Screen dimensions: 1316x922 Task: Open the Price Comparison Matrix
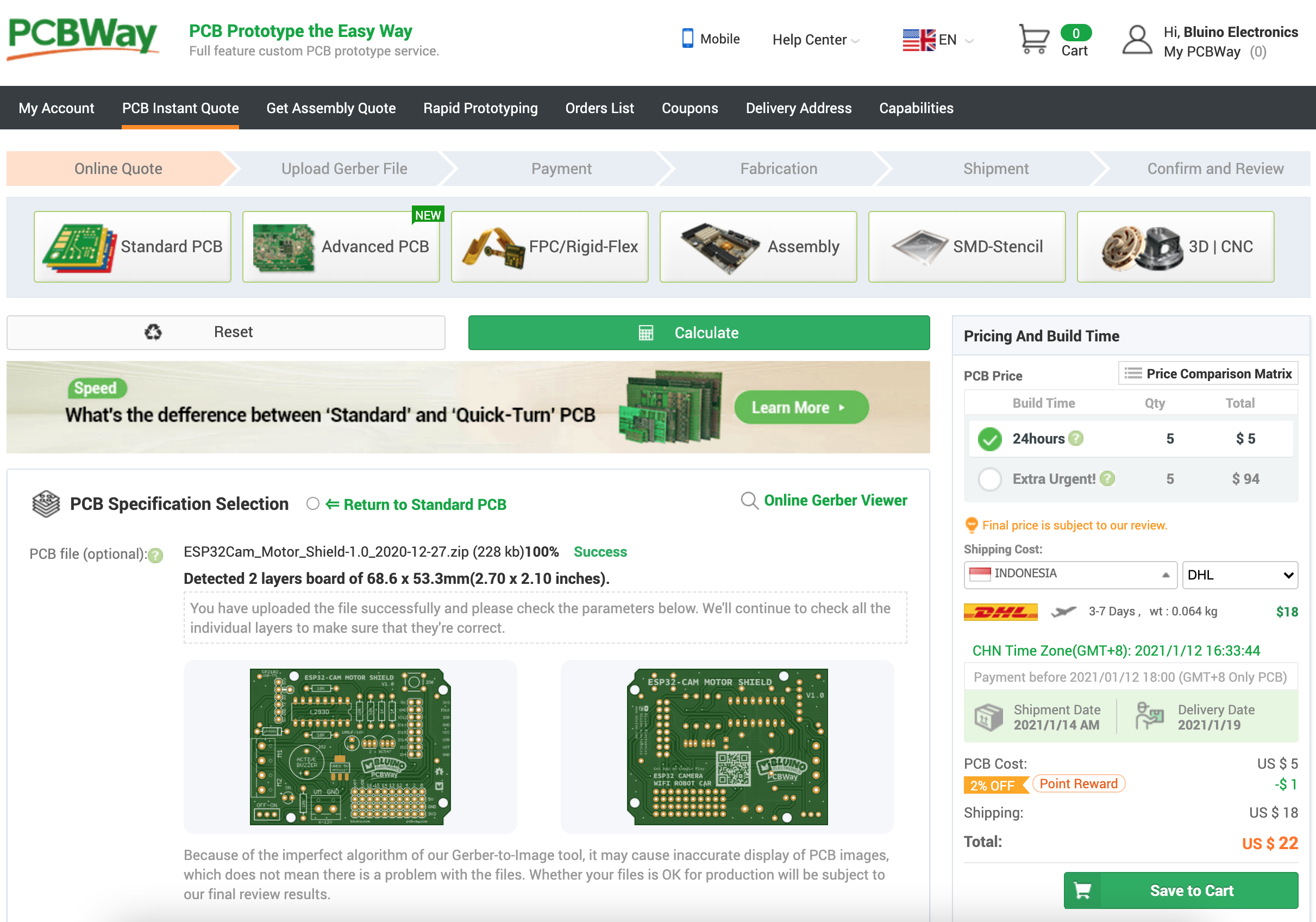pos(1208,374)
